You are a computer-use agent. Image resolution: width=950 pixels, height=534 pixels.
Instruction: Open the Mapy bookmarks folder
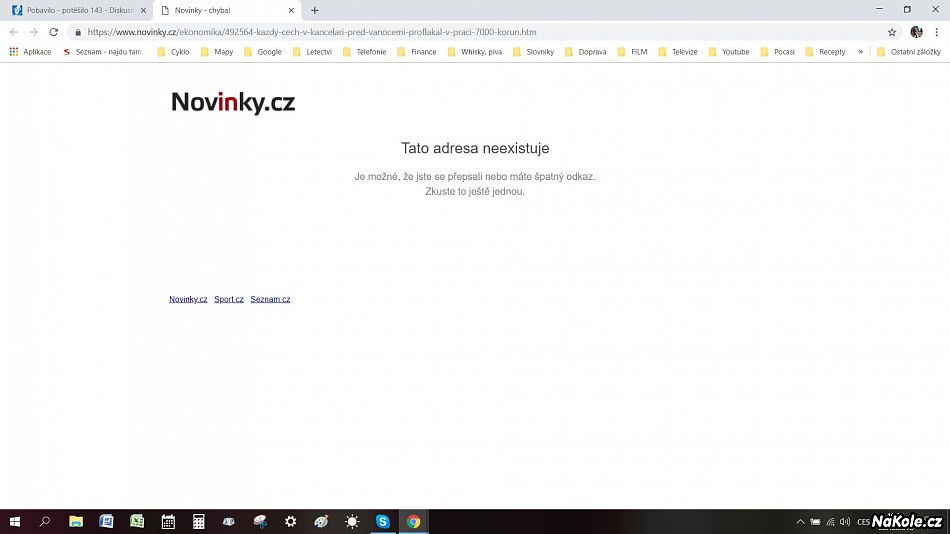(217, 52)
